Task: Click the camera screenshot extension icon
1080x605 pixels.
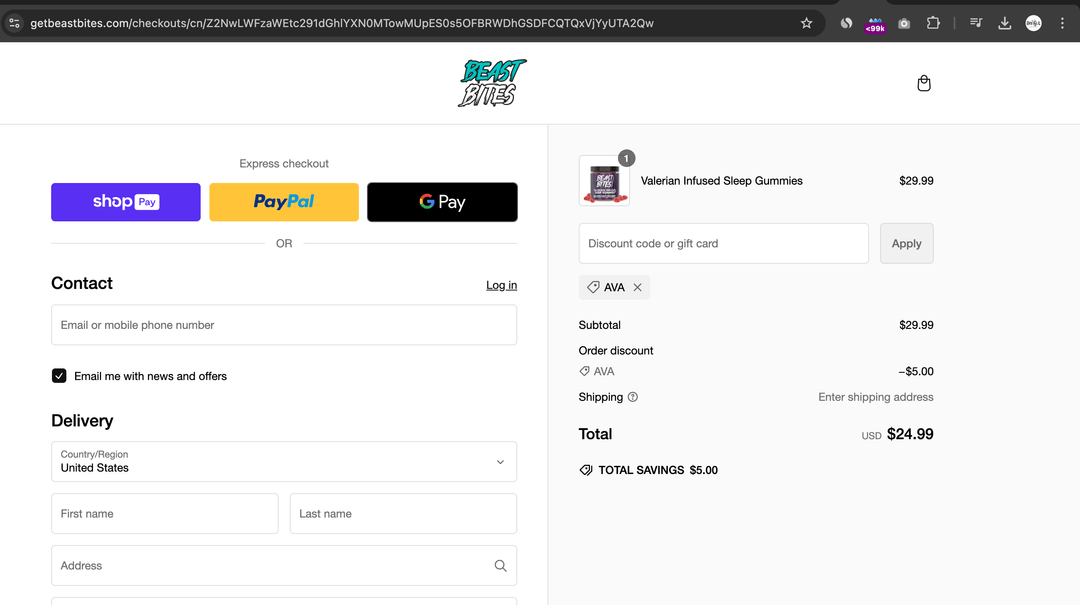Action: (x=904, y=23)
